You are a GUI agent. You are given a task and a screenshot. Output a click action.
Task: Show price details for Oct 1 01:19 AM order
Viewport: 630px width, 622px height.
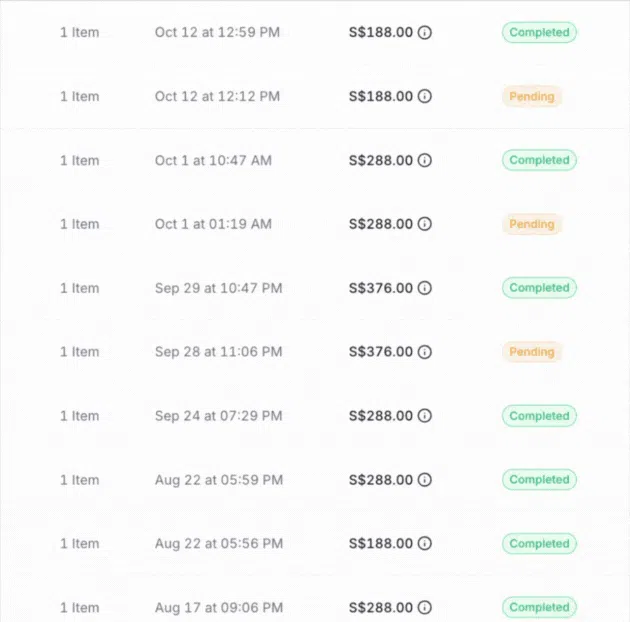pos(425,225)
